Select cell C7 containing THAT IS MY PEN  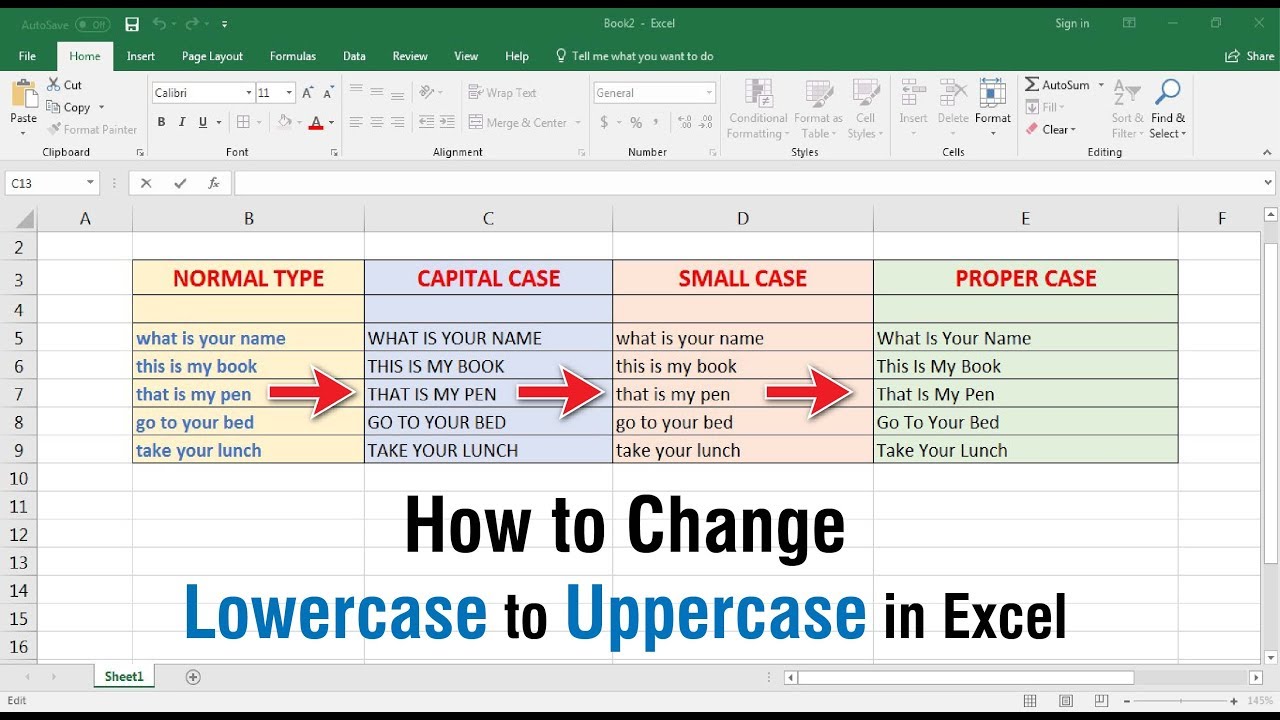(x=470, y=394)
